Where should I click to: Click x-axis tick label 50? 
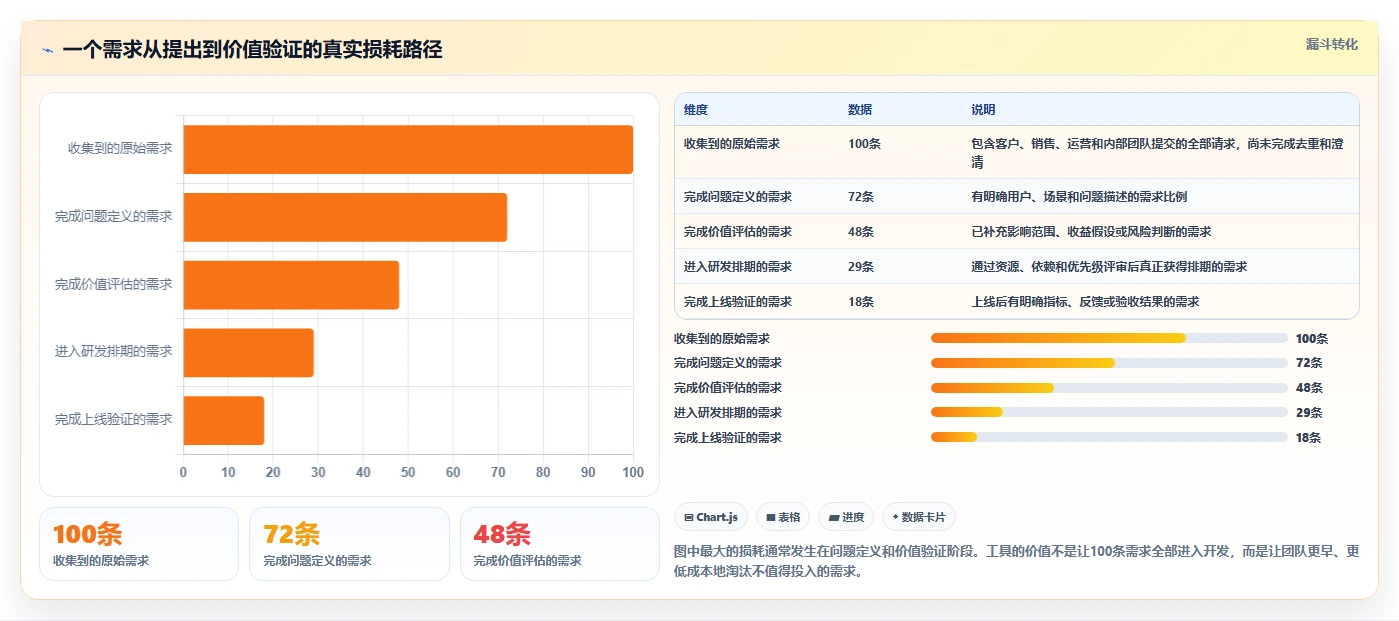click(408, 472)
